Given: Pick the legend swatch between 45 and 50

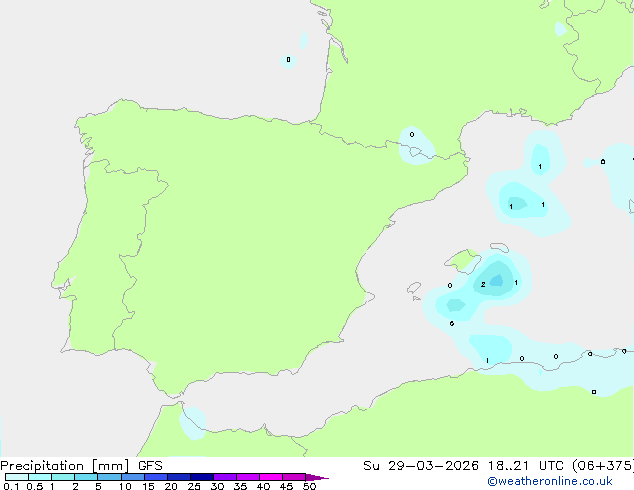Looking at the screenshot, I should pyautogui.click(x=294, y=477).
